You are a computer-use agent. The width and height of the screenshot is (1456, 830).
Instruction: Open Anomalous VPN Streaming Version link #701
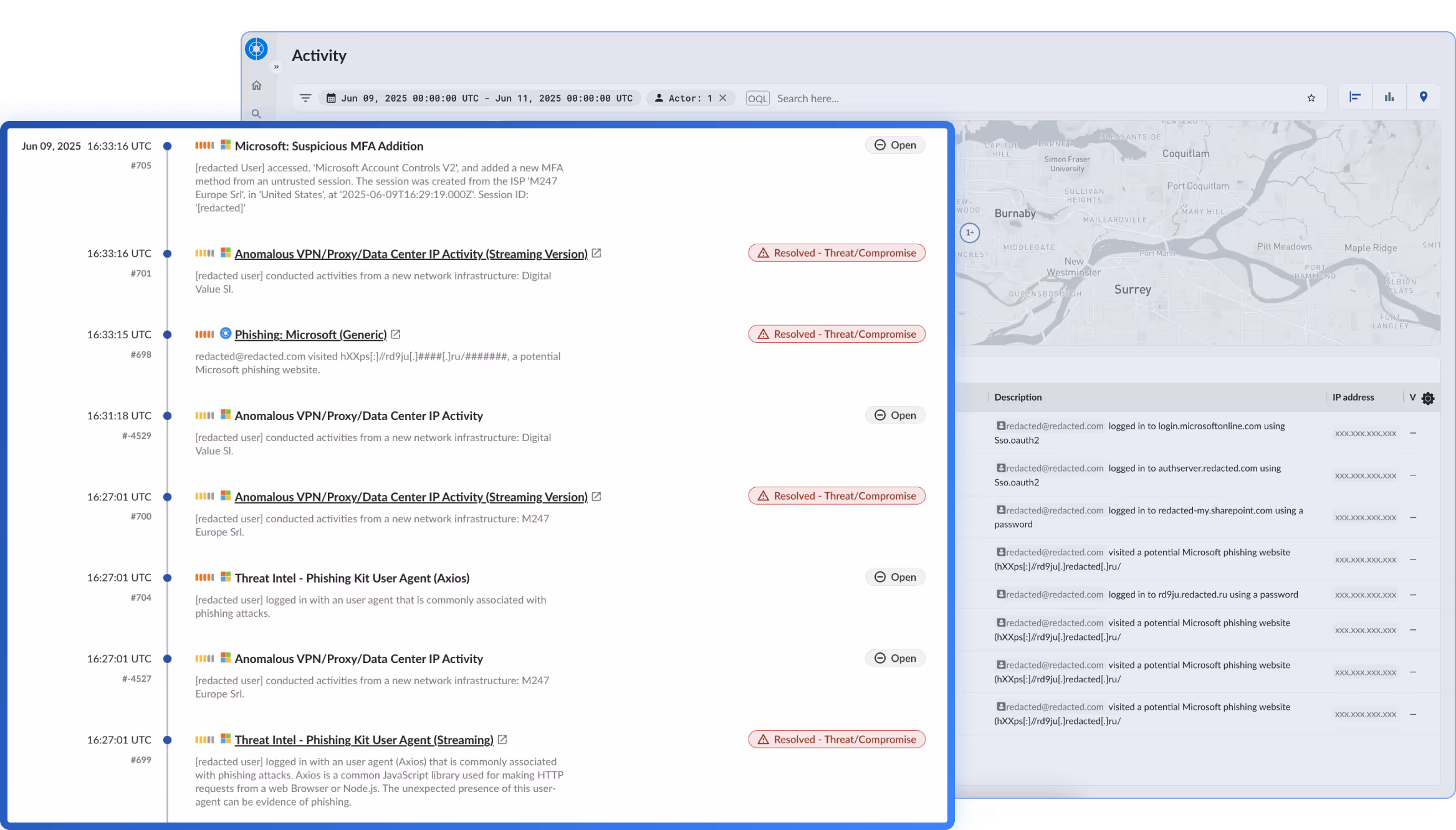(x=411, y=254)
